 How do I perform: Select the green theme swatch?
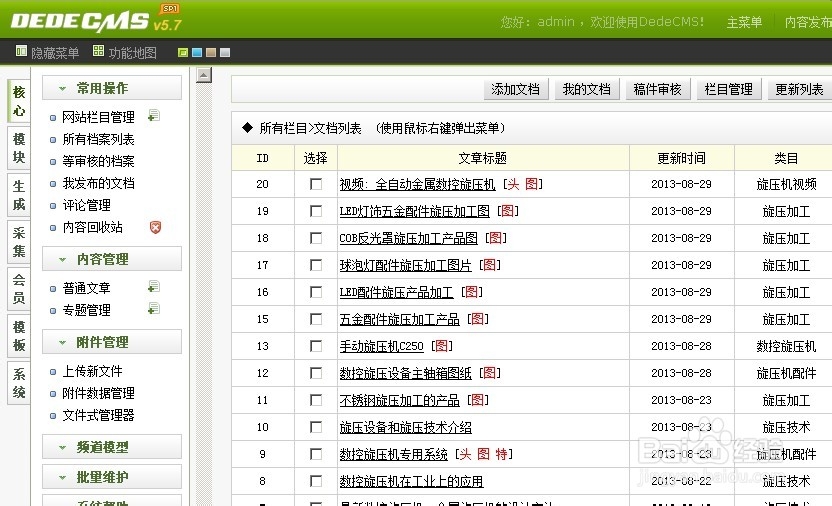click(x=183, y=53)
